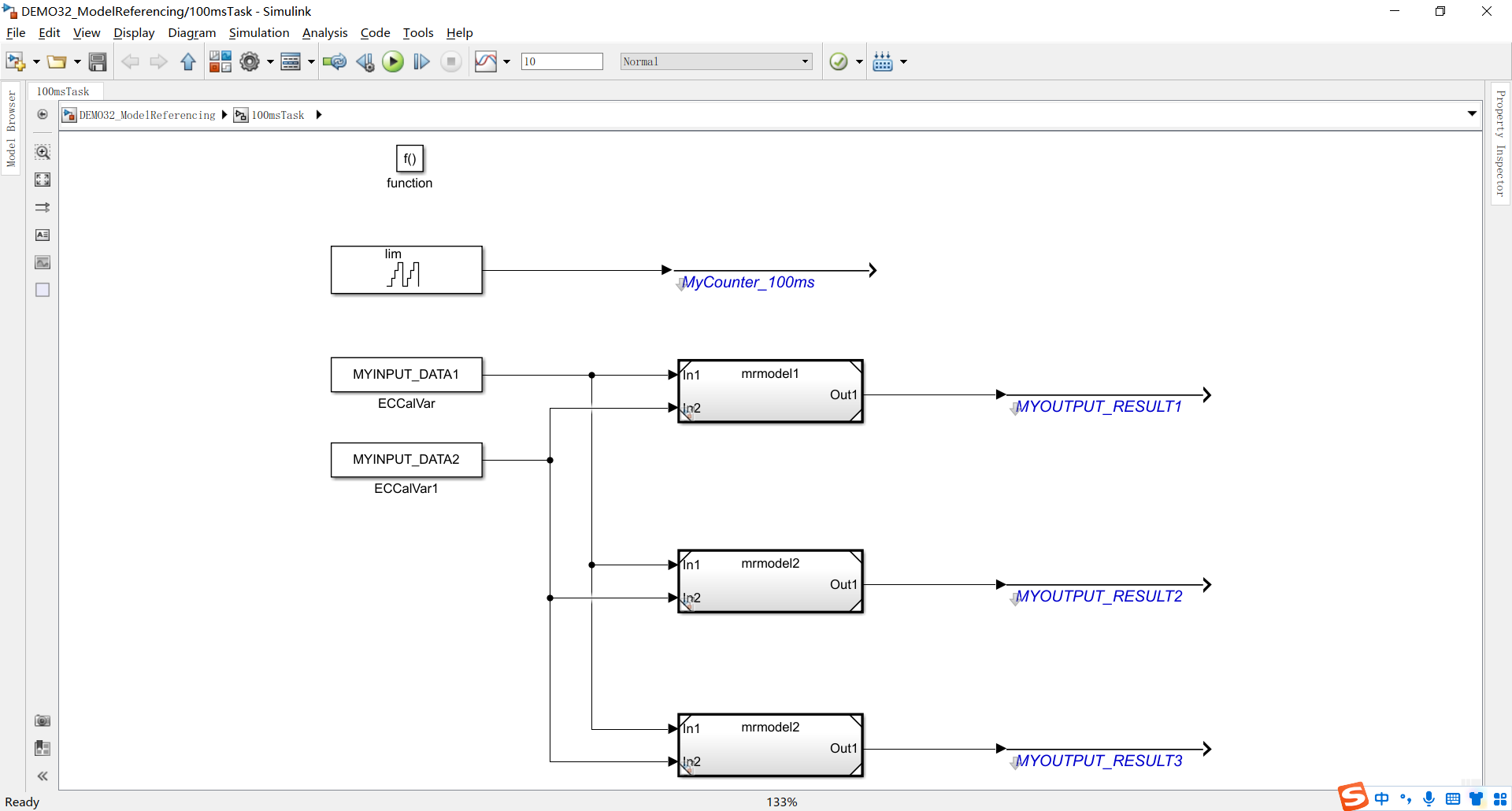Open the Tools menu

pyautogui.click(x=418, y=32)
